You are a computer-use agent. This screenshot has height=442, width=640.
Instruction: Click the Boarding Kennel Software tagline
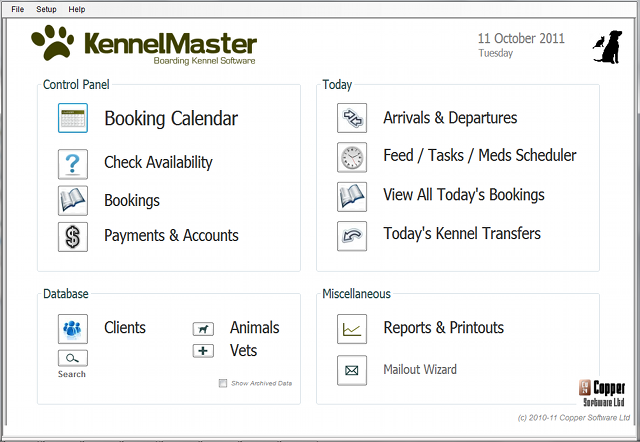click(204, 61)
